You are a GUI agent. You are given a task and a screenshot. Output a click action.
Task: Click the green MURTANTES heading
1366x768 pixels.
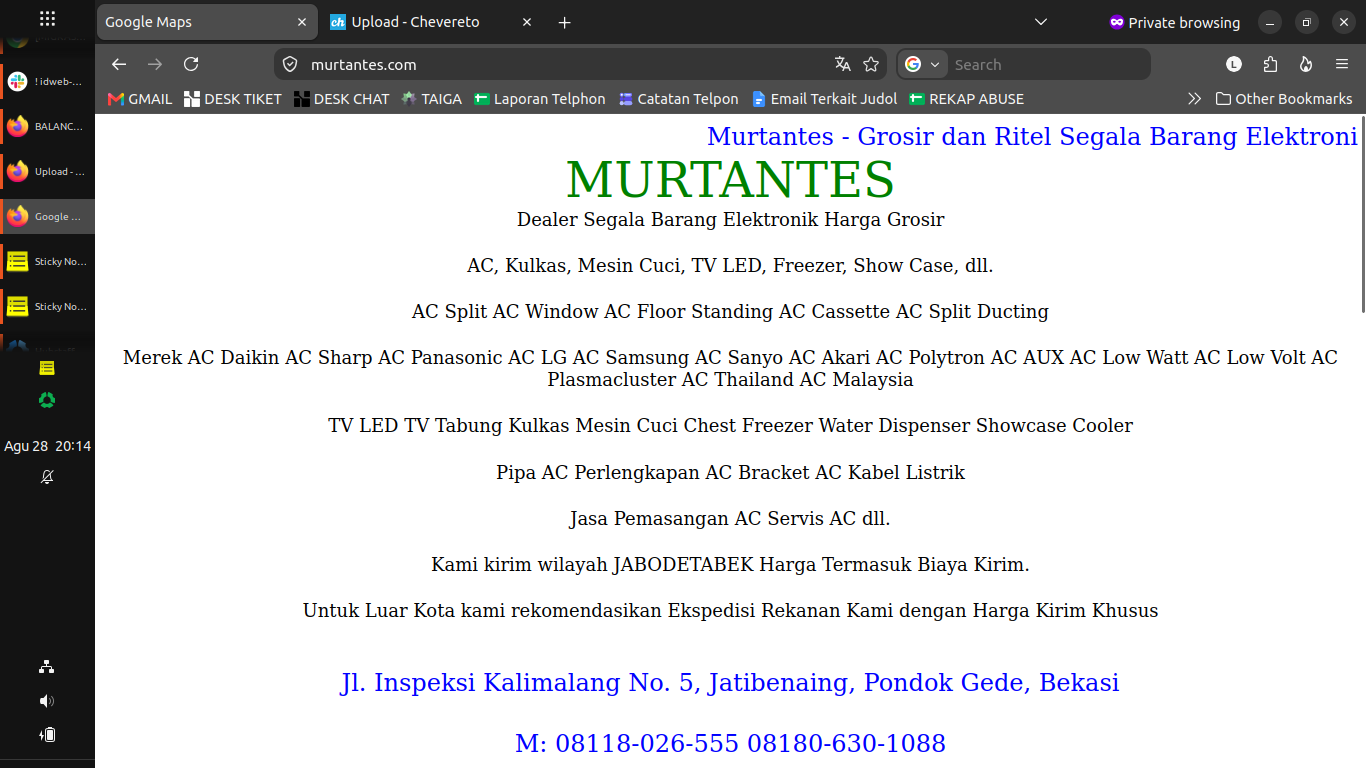pyautogui.click(x=730, y=180)
